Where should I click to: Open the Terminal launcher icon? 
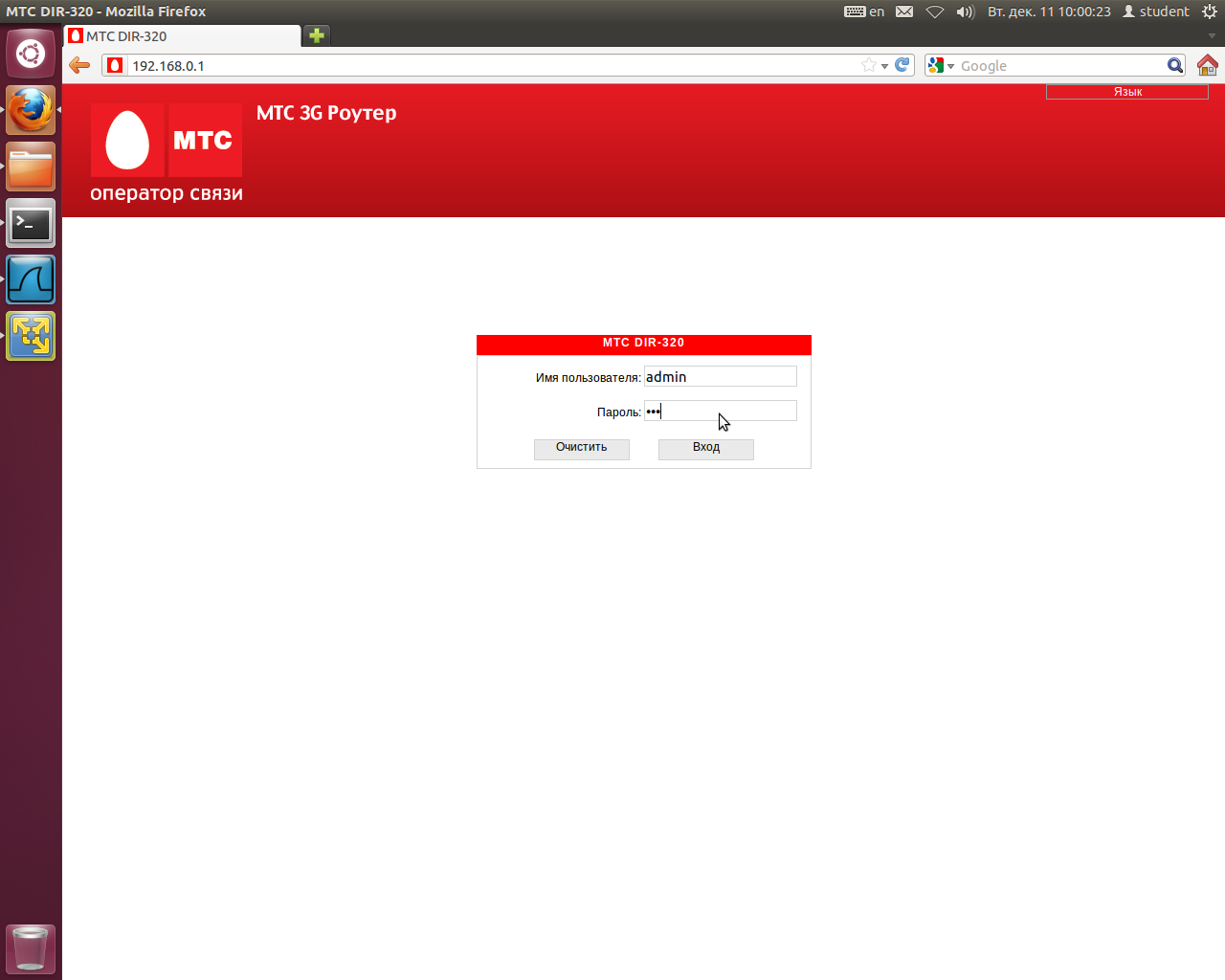click(31, 223)
